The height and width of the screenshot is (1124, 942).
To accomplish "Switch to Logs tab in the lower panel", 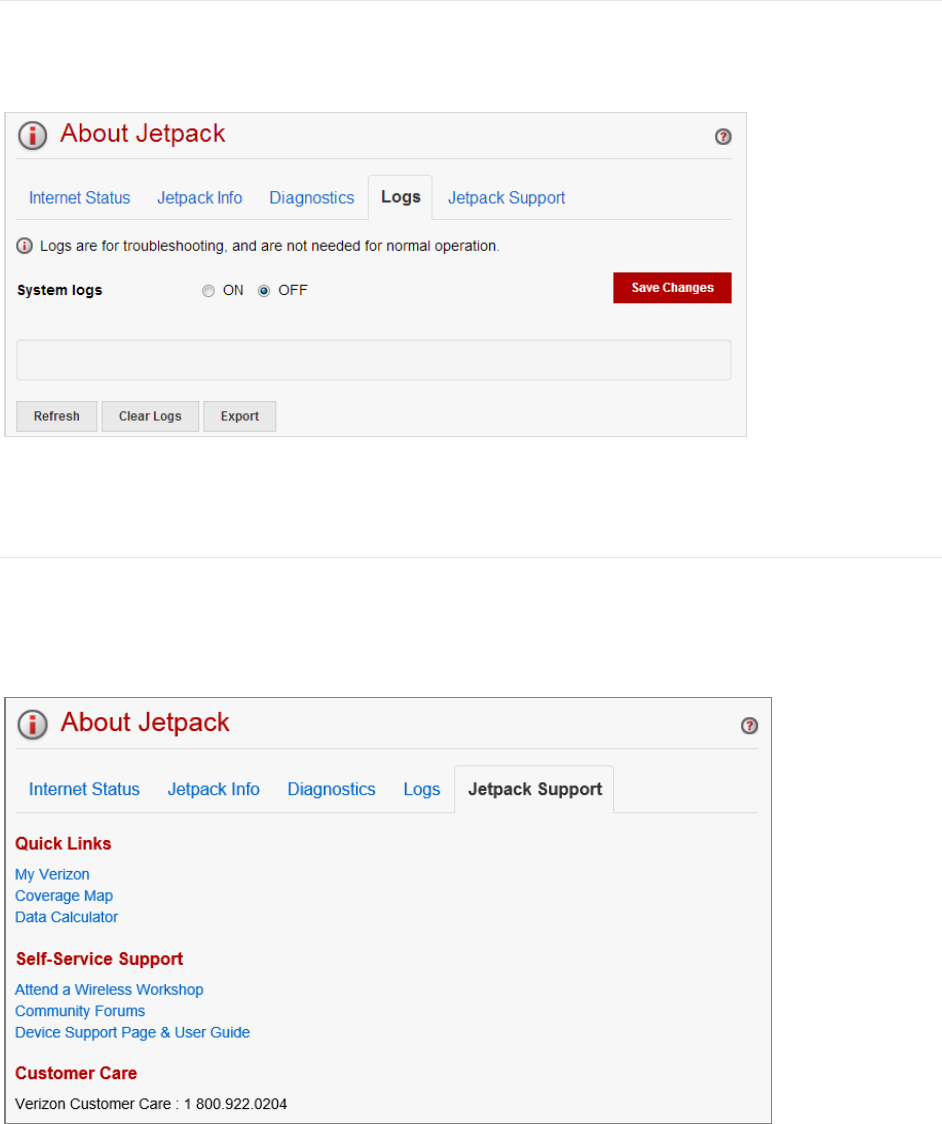I will pos(422,789).
